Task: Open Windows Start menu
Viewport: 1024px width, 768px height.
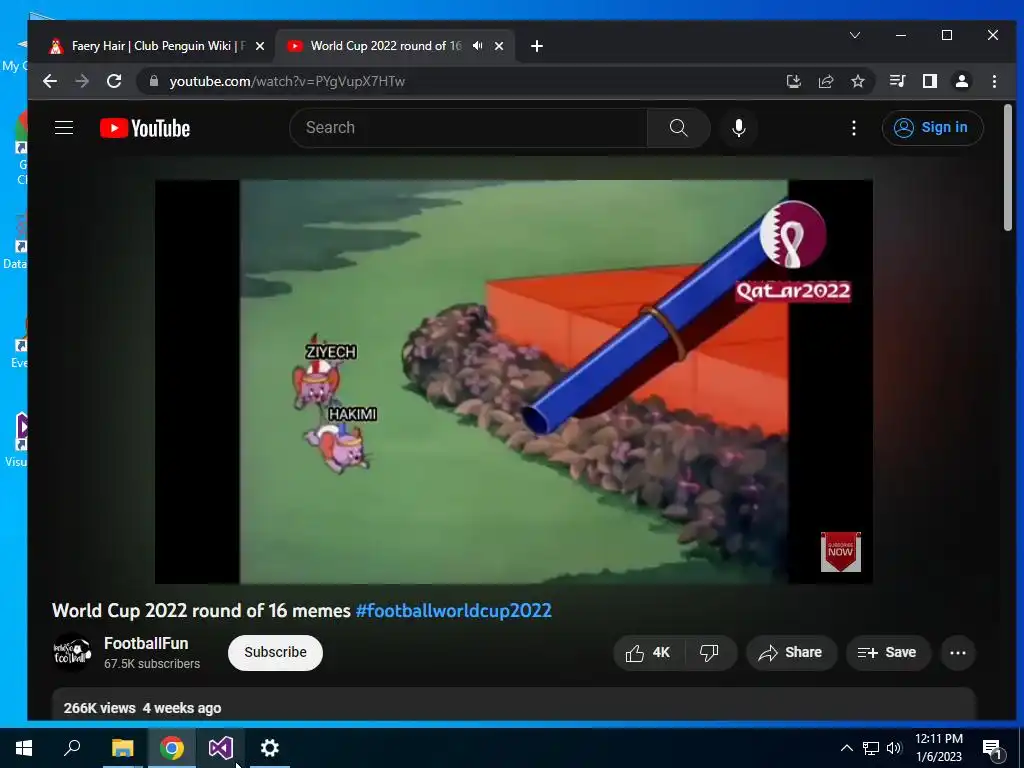Action: [24, 748]
